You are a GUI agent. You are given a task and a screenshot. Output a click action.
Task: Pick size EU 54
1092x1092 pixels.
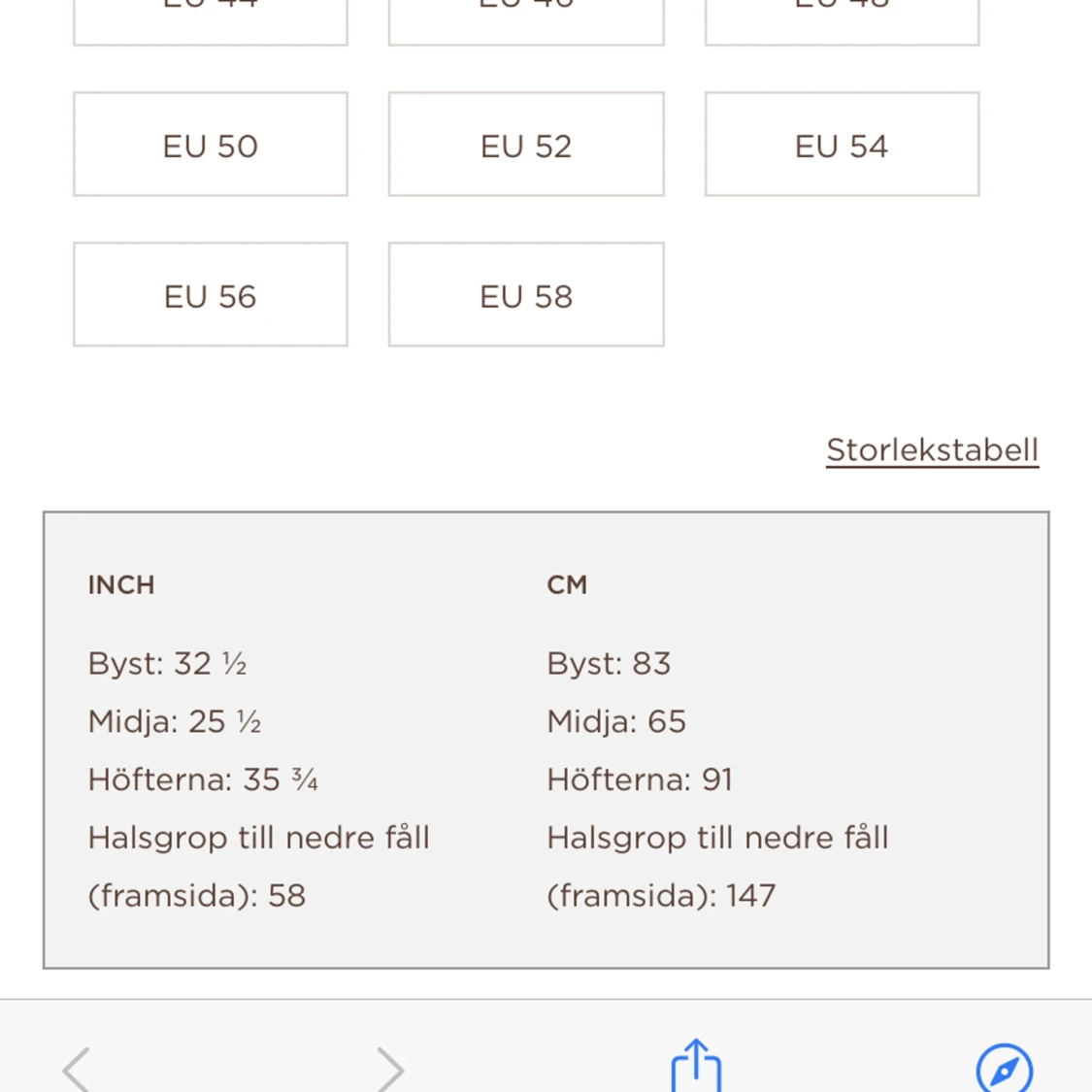click(x=842, y=145)
